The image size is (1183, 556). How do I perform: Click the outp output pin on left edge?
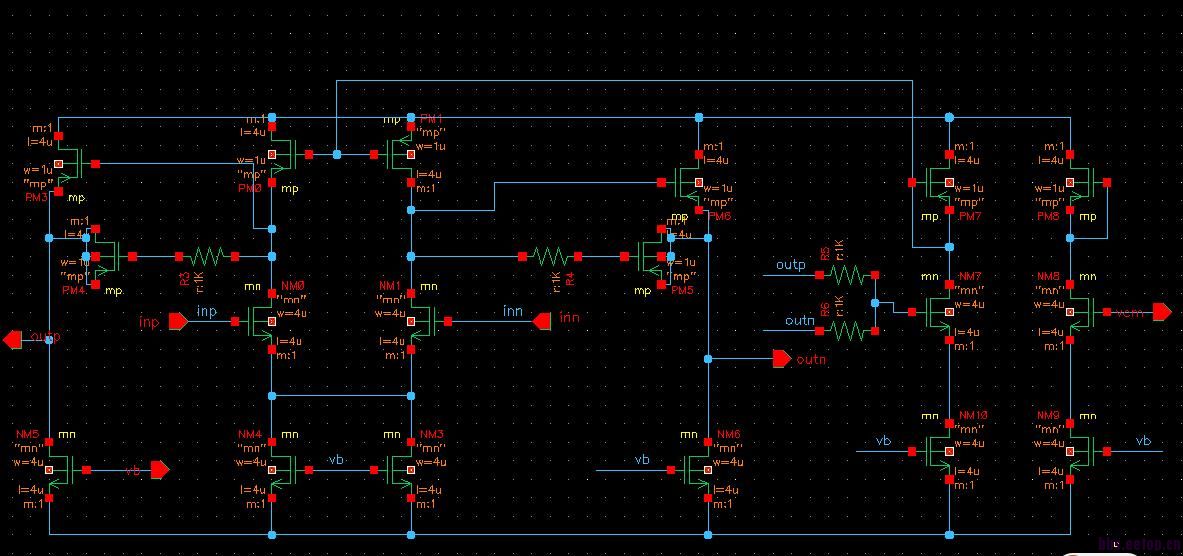(x=13, y=339)
